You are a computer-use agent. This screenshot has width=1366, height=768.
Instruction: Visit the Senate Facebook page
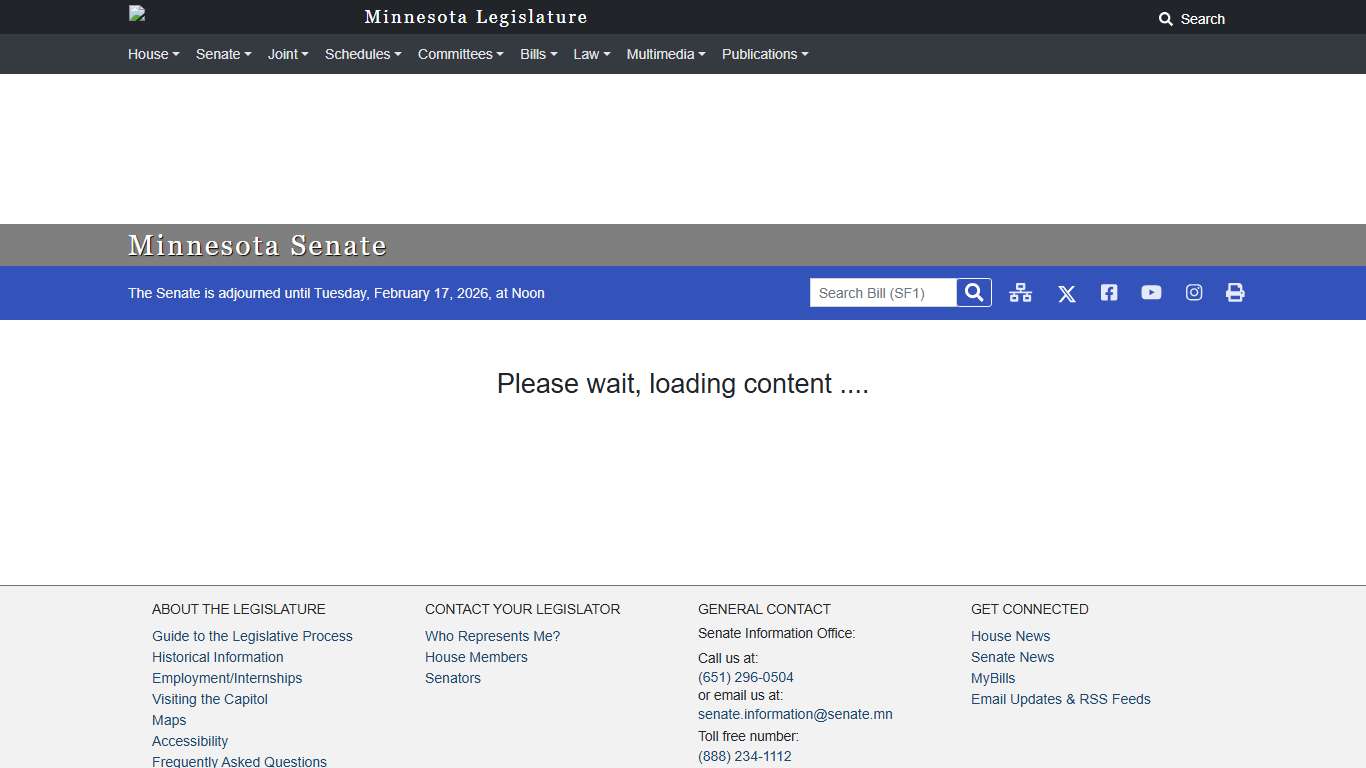pyautogui.click(x=1108, y=293)
